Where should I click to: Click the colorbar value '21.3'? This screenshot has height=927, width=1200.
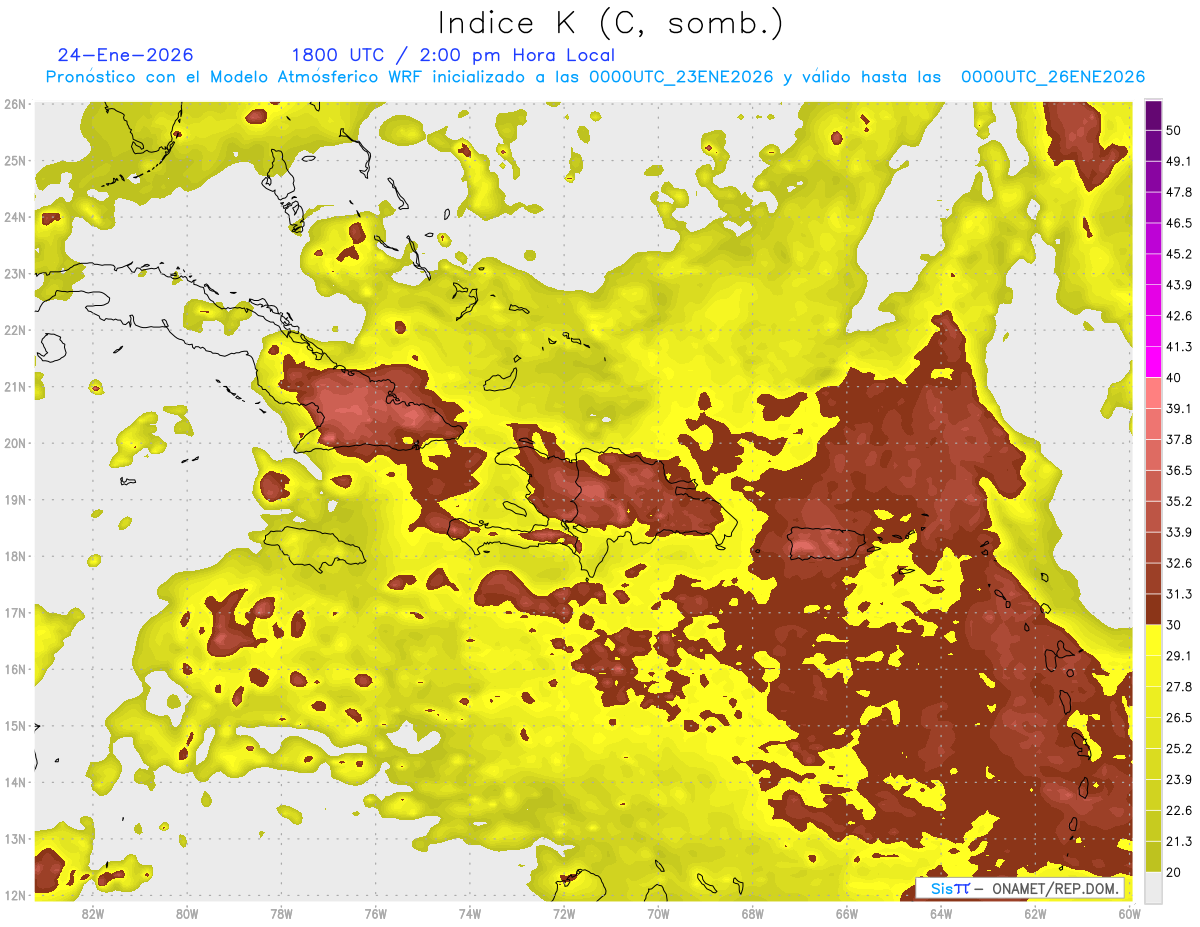1179,842
